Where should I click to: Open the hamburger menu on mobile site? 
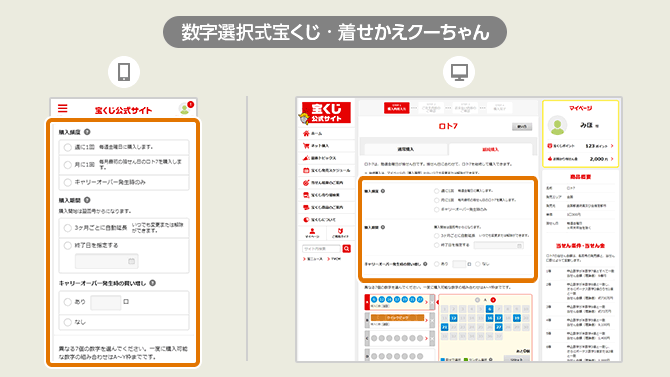[x=62, y=108]
